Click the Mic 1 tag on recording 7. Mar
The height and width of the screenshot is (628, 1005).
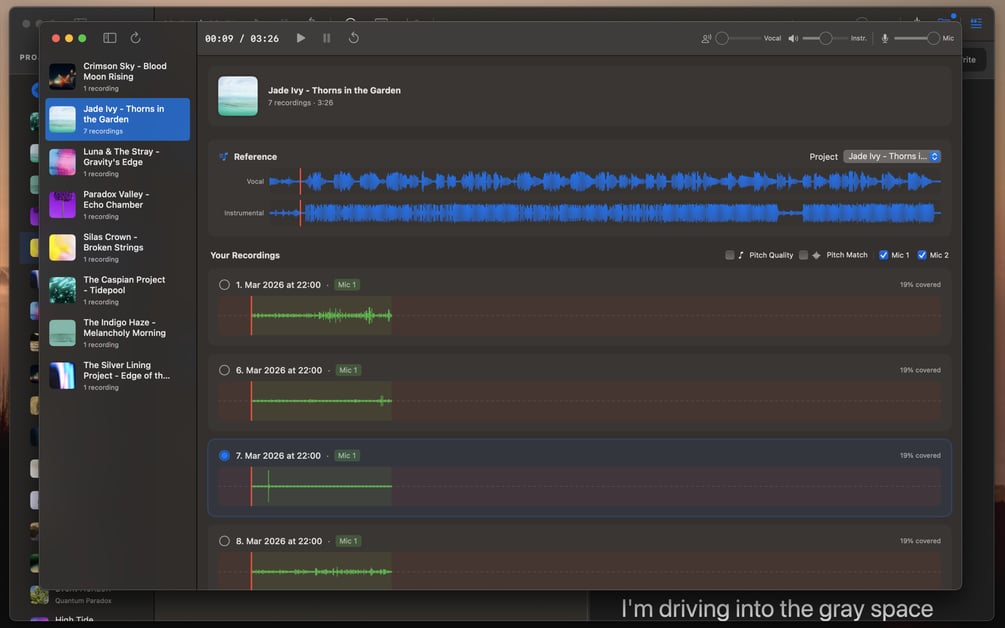point(347,456)
